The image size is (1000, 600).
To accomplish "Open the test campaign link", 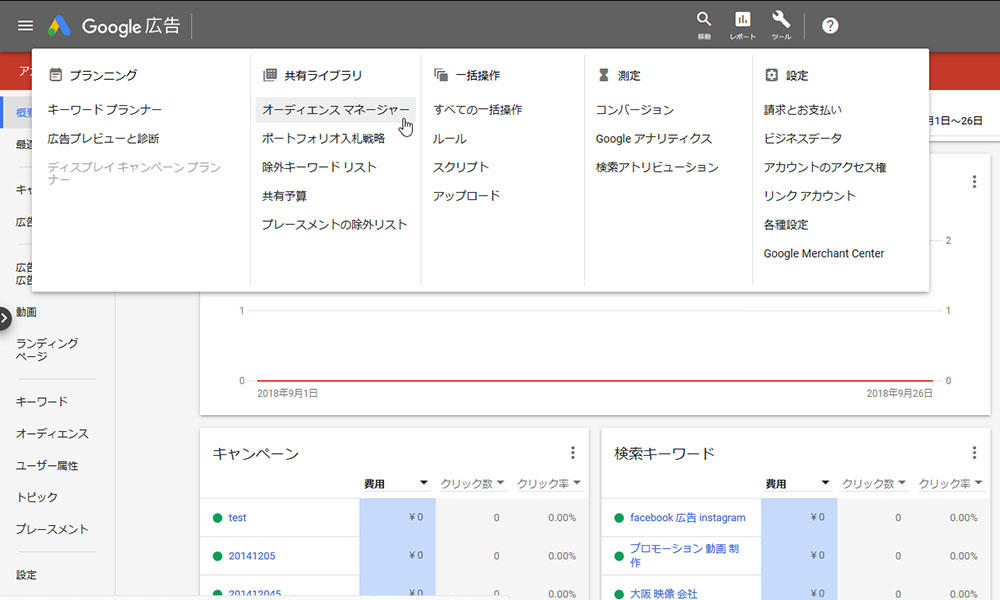I will click(x=237, y=518).
